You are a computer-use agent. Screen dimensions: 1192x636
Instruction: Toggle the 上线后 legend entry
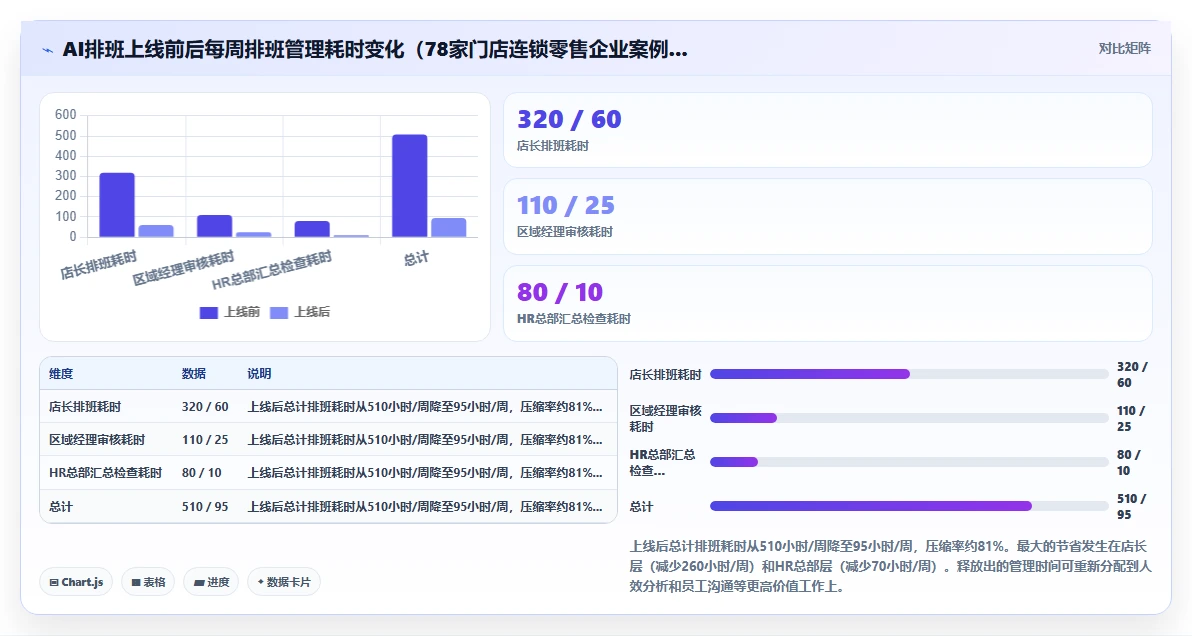point(300,312)
